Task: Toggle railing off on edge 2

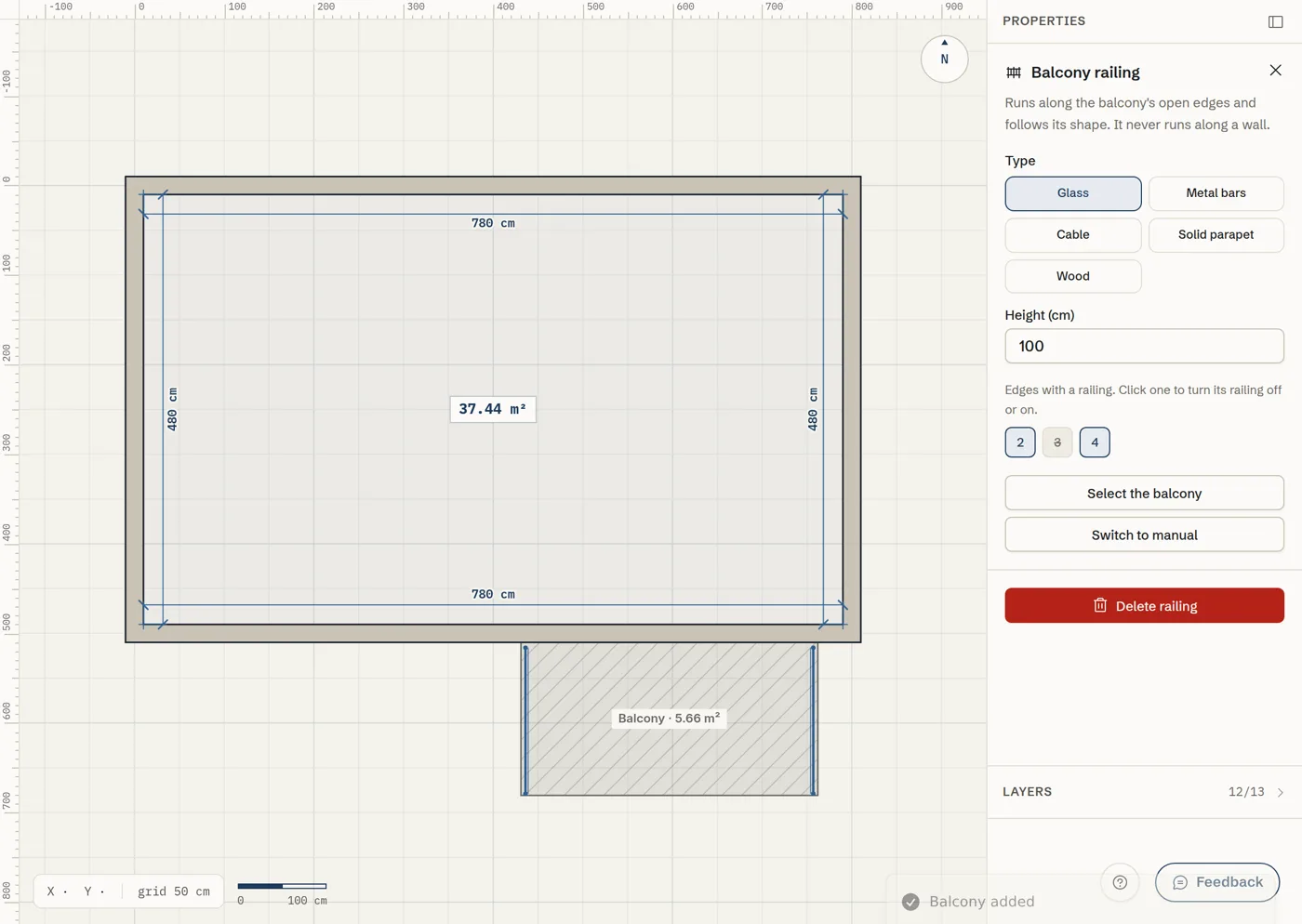Action: pyautogui.click(x=1020, y=442)
